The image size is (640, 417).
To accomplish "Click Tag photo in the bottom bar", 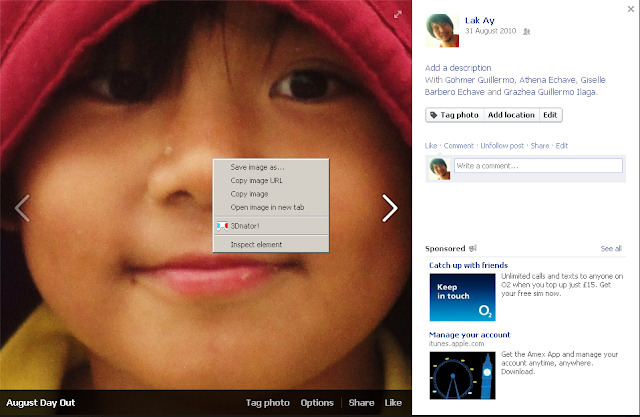I will point(267,403).
